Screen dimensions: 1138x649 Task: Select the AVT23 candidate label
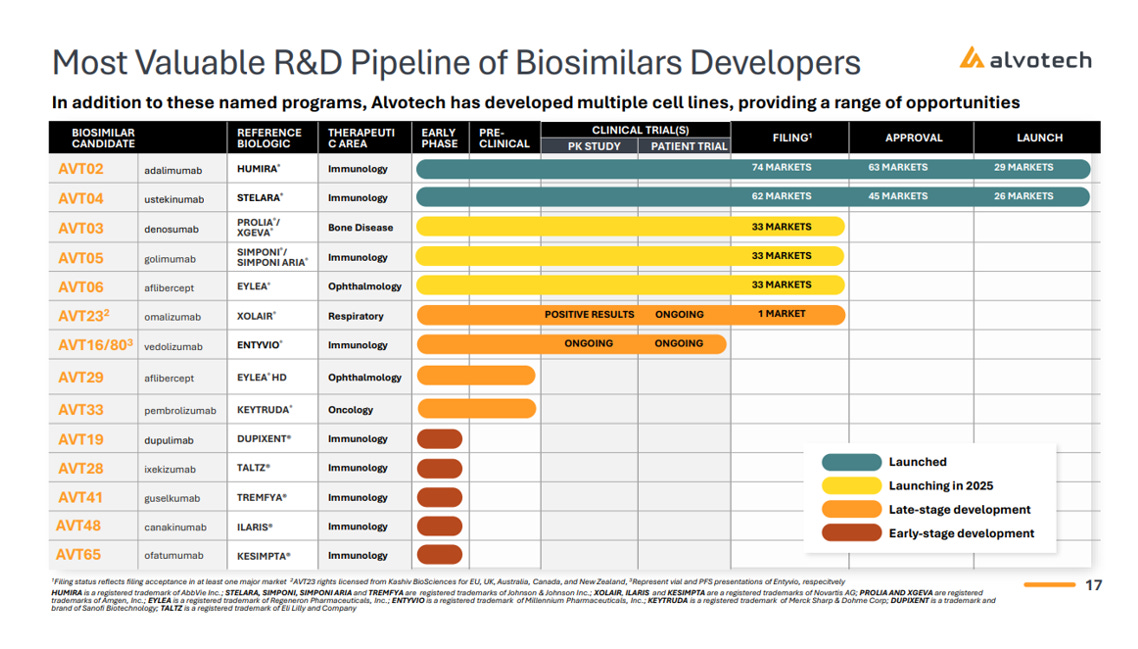tap(83, 316)
